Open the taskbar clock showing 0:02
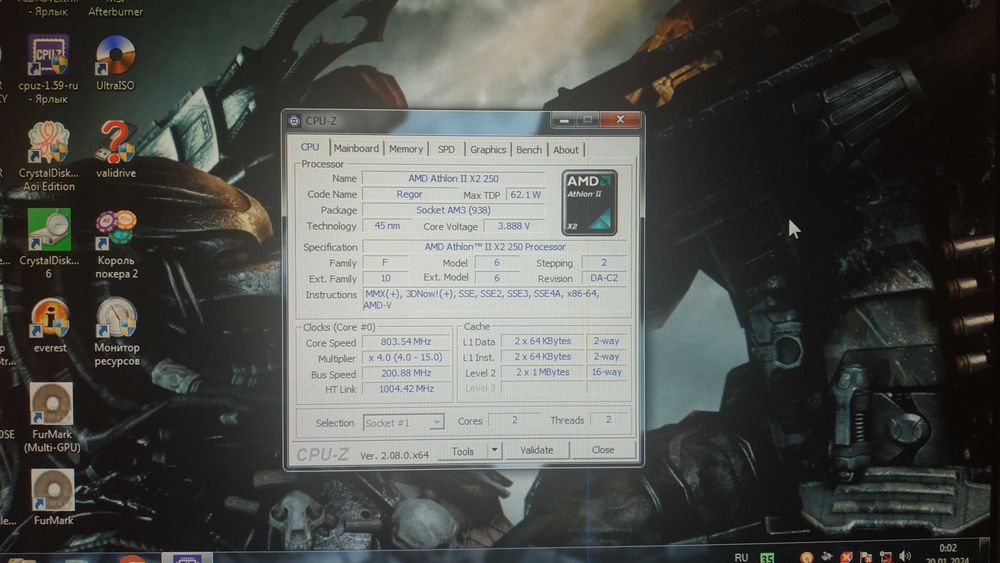The height and width of the screenshot is (563, 1000). [x=948, y=553]
